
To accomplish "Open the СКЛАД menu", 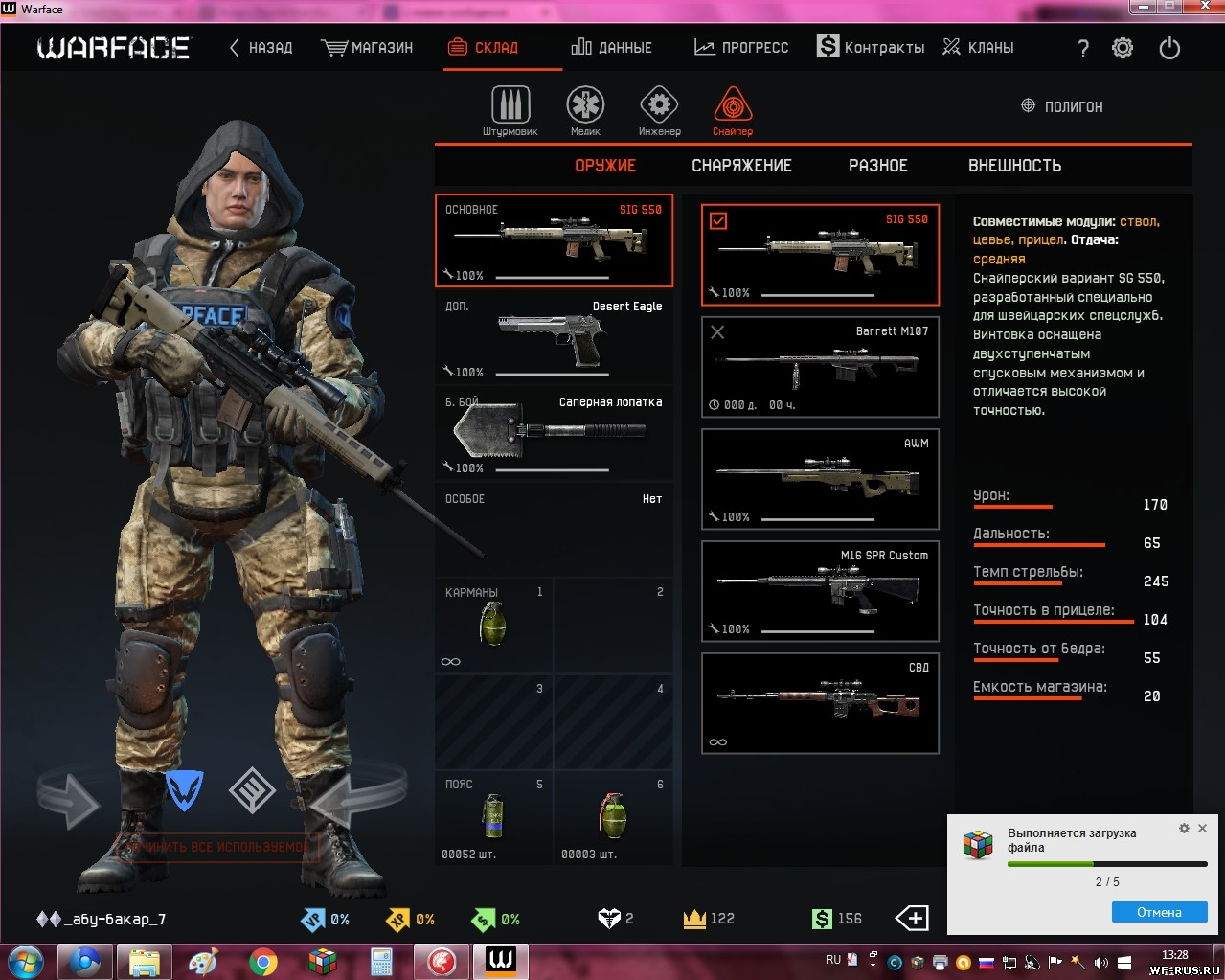I will (x=484, y=48).
